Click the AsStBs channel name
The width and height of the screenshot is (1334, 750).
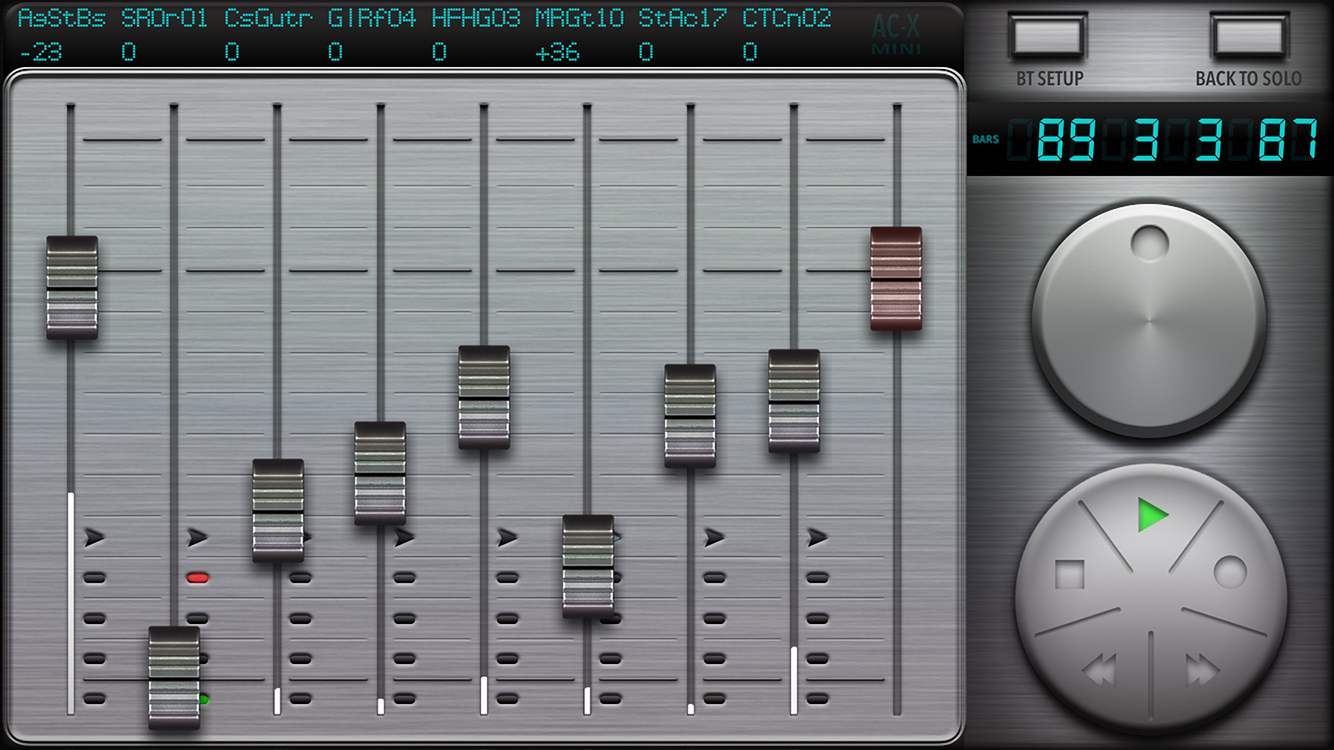pos(62,18)
